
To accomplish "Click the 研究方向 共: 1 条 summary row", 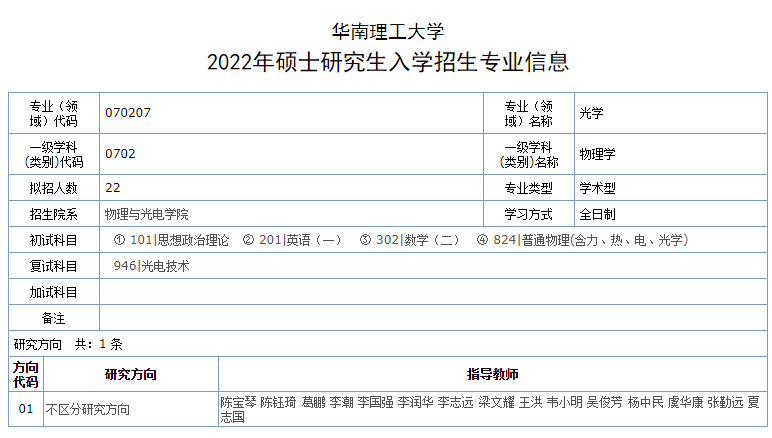I will [x=388, y=344].
